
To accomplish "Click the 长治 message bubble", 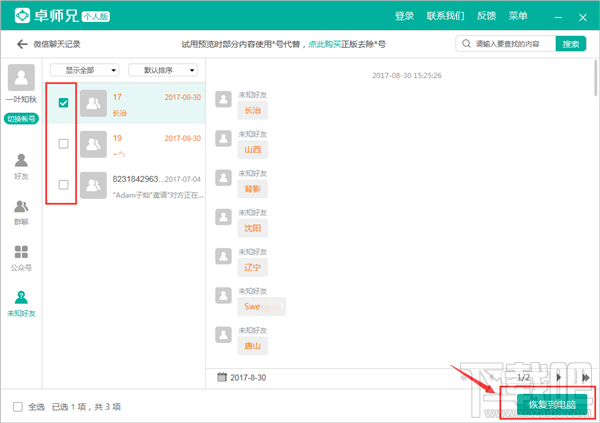I will coord(253,111).
